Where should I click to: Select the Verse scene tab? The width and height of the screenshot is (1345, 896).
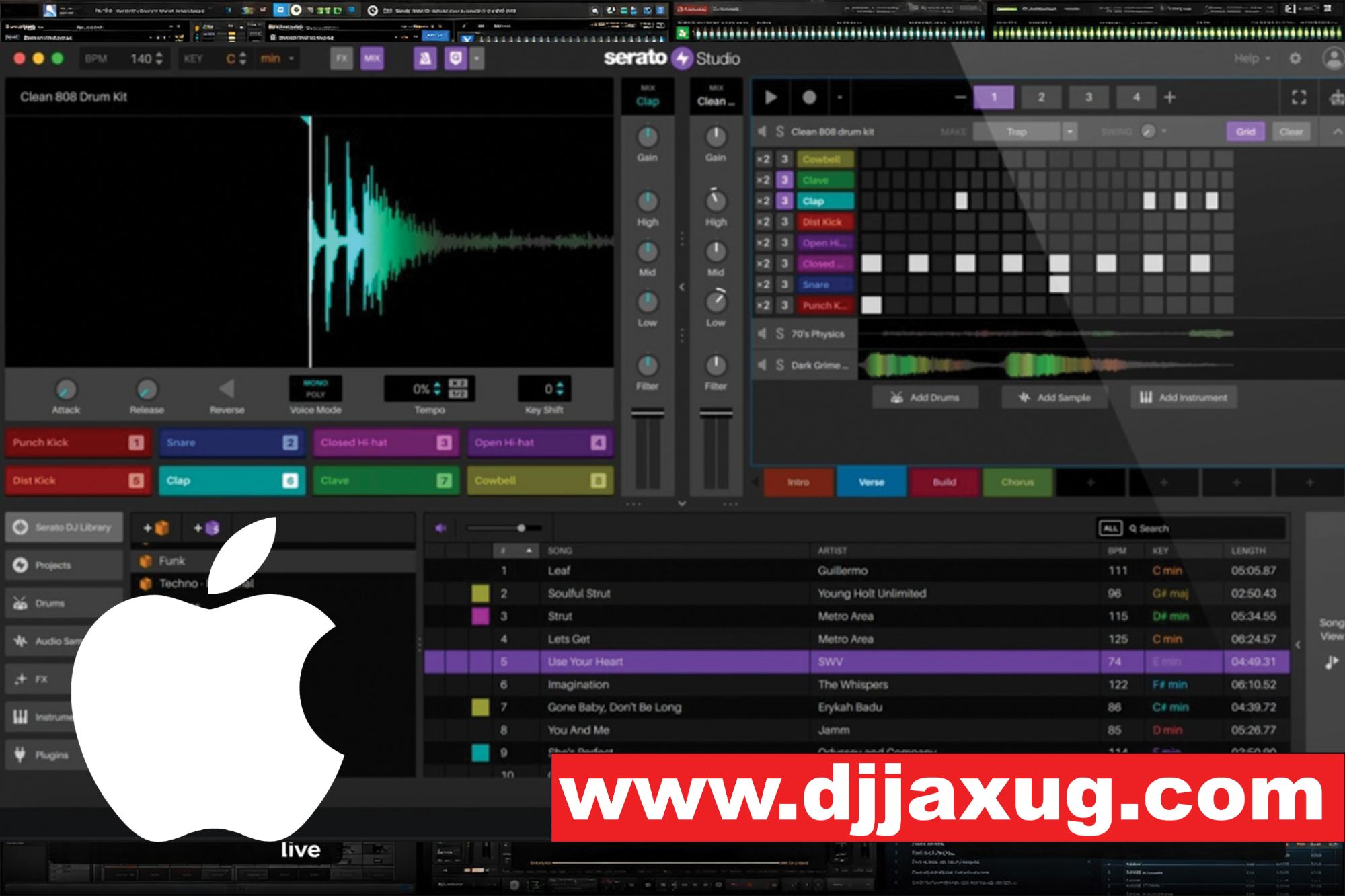click(x=871, y=482)
